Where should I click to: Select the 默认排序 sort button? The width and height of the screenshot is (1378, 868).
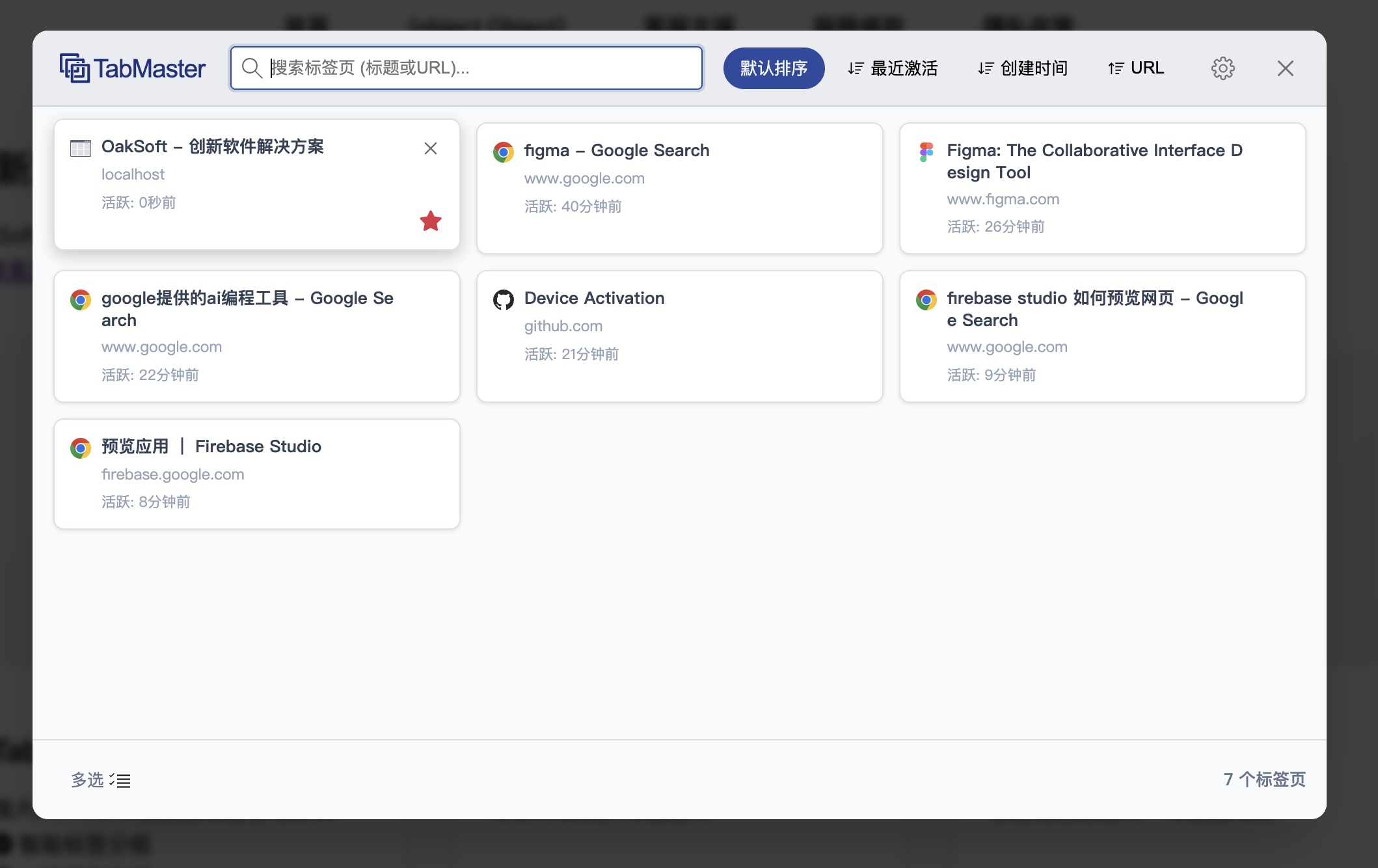click(774, 68)
